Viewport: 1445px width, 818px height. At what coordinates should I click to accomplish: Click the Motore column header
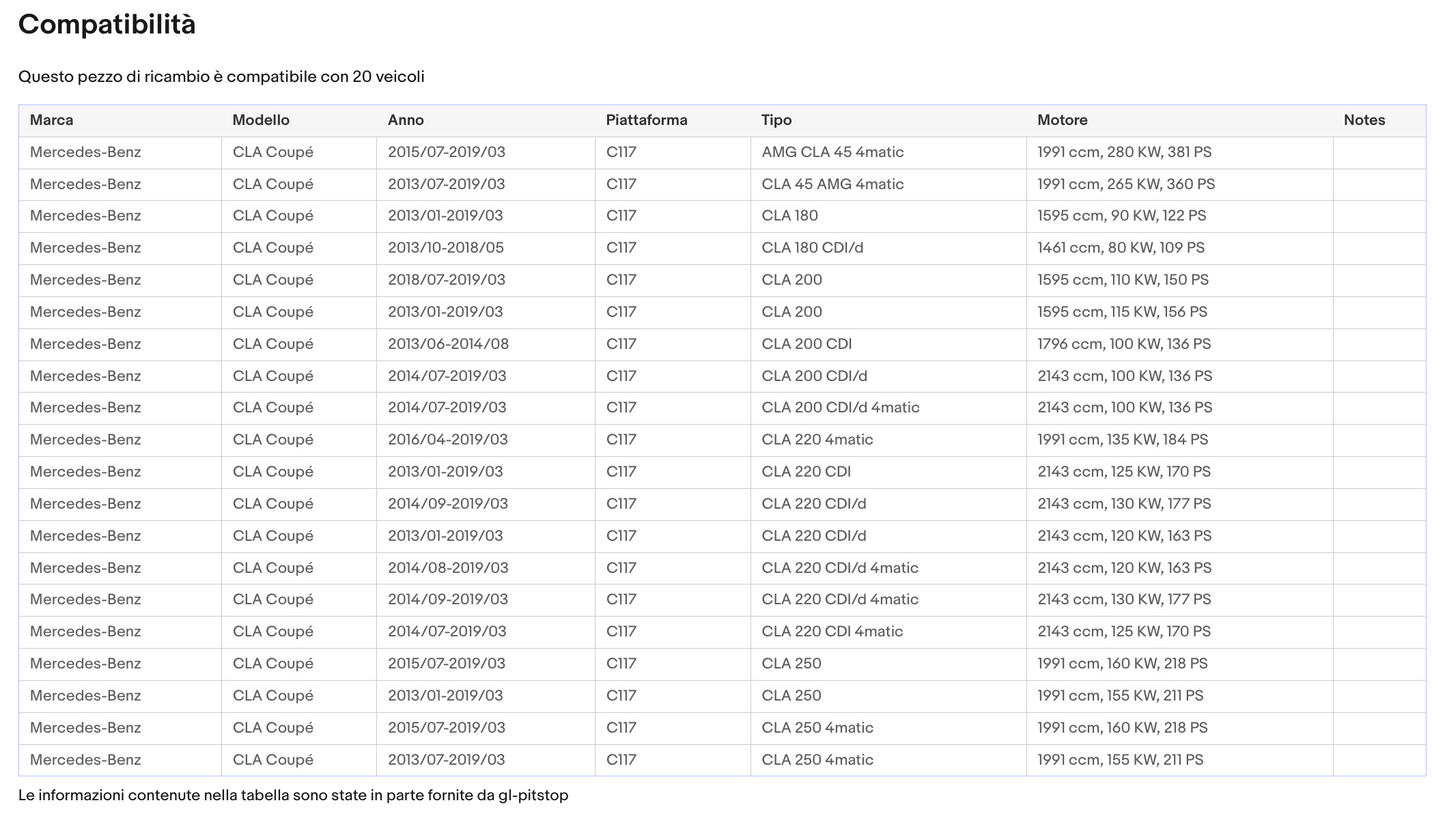click(1062, 120)
